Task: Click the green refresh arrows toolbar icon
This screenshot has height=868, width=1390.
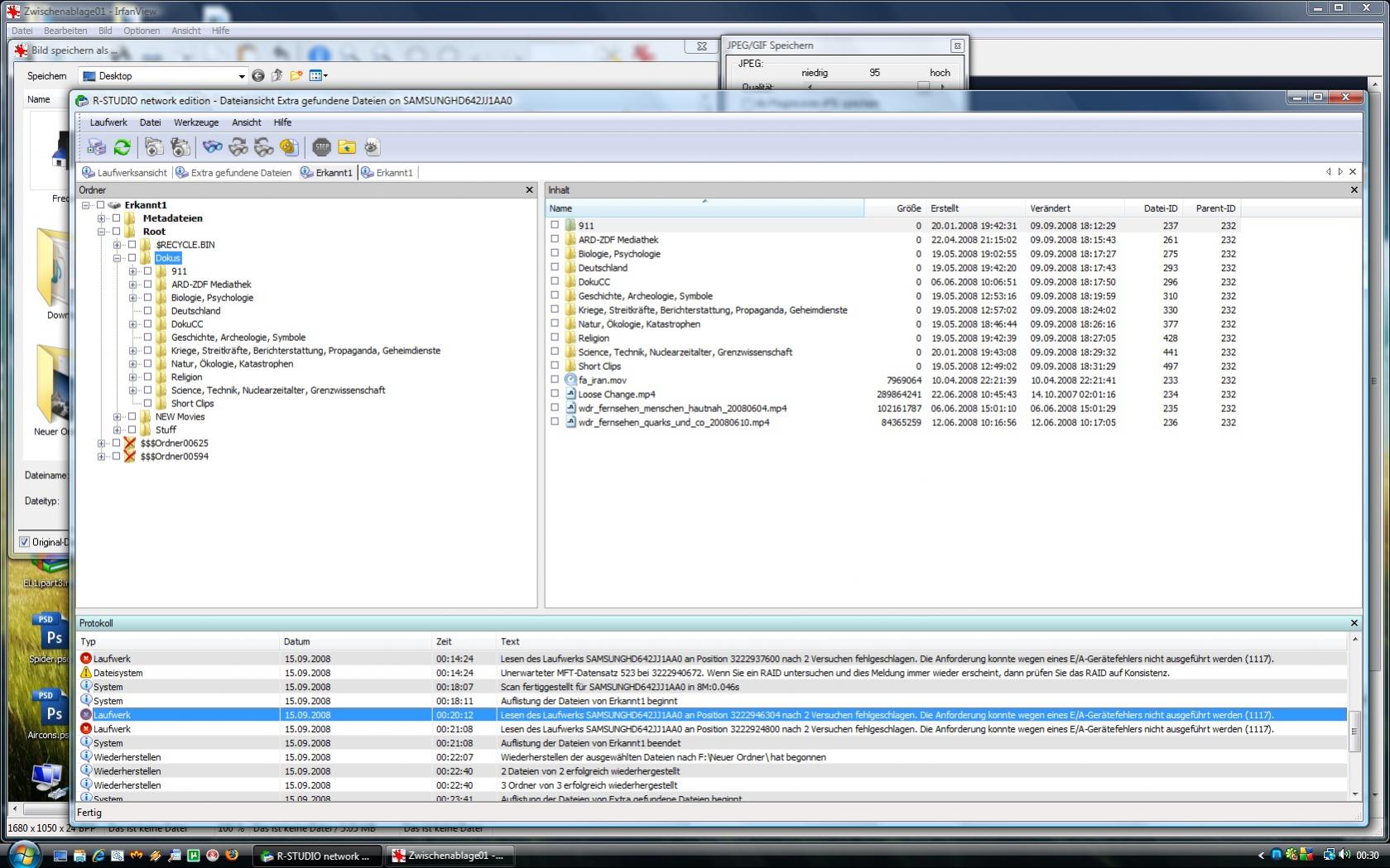Action: tap(122, 147)
